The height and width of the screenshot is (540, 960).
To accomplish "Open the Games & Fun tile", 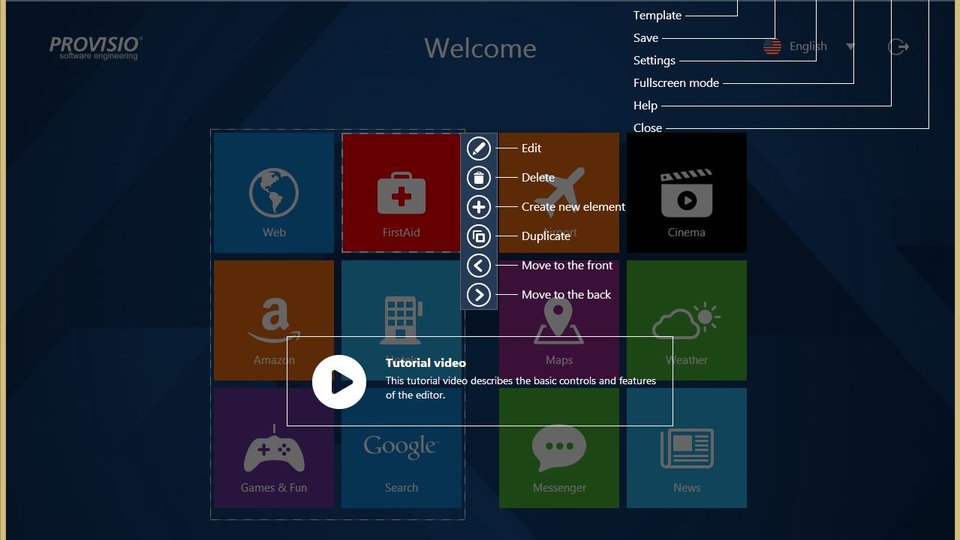I will tap(274, 448).
